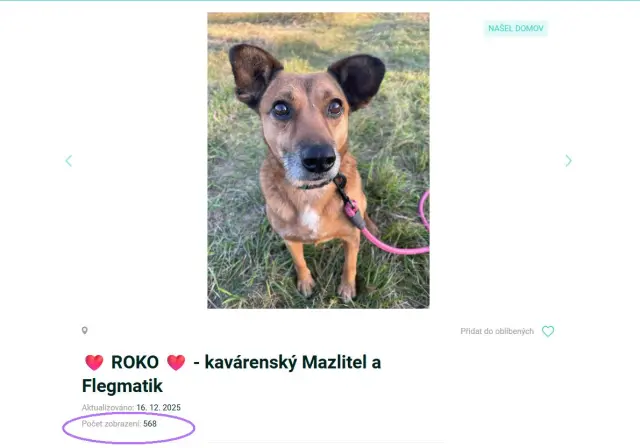Click the NAŠEL DOMOV status badge

click(x=515, y=29)
